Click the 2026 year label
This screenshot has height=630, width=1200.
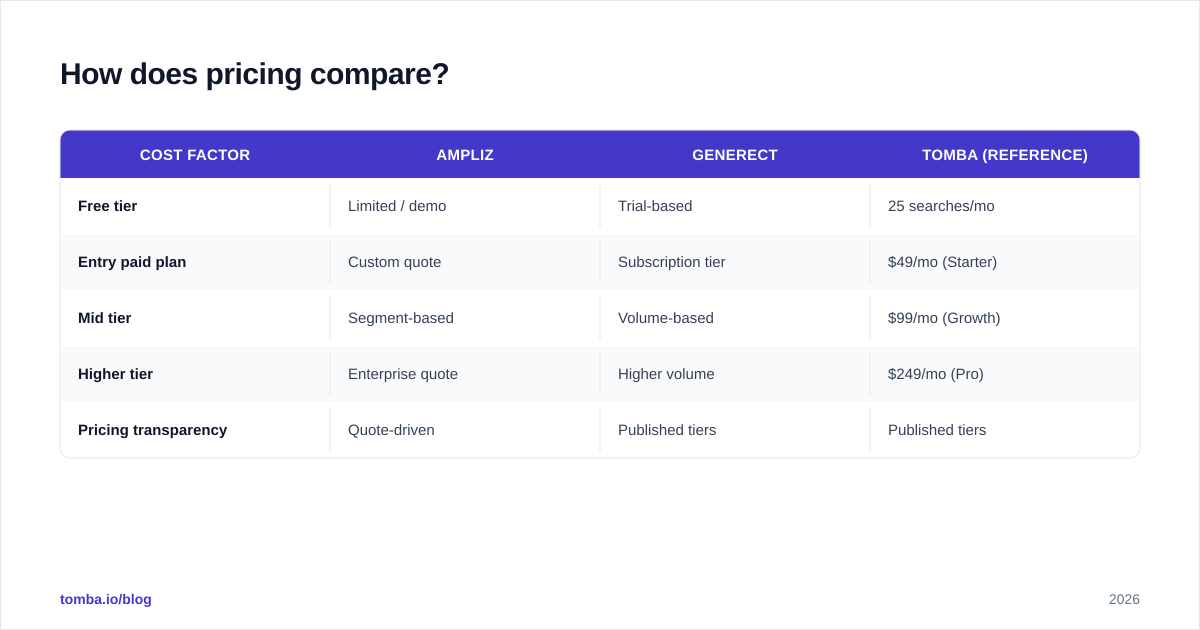pos(1124,599)
